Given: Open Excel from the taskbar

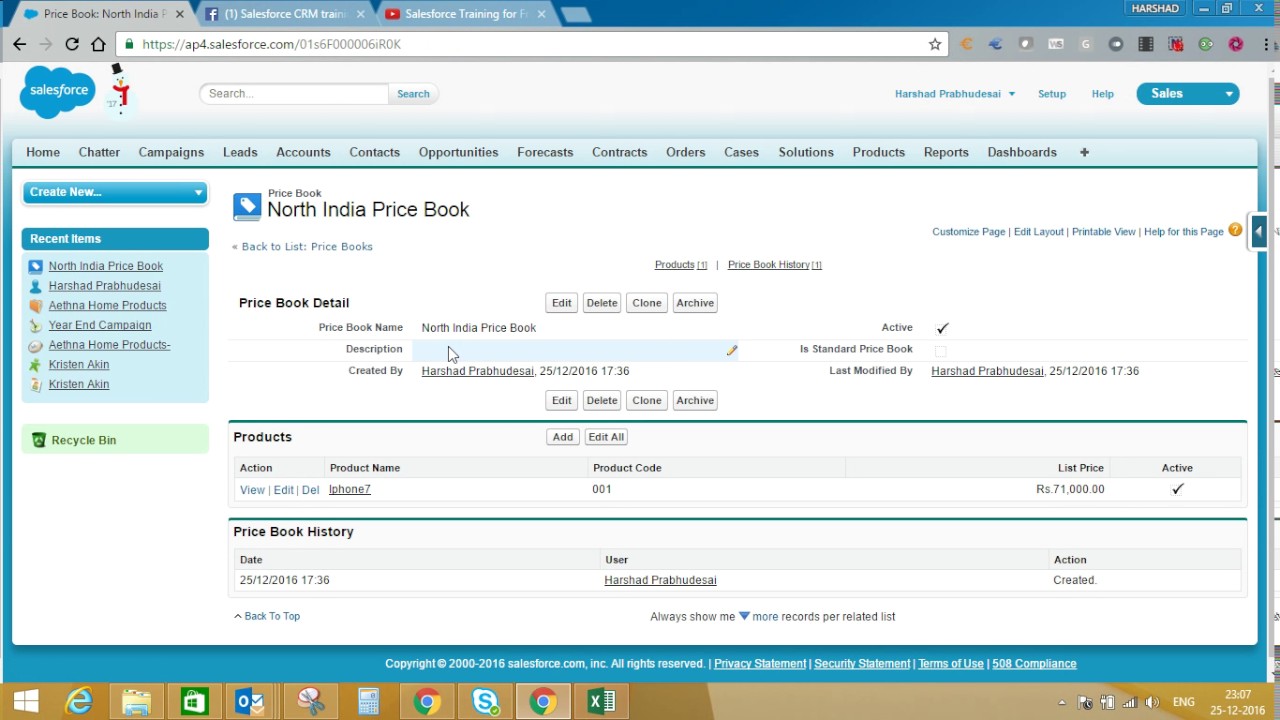Looking at the screenshot, I should pos(601,701).
